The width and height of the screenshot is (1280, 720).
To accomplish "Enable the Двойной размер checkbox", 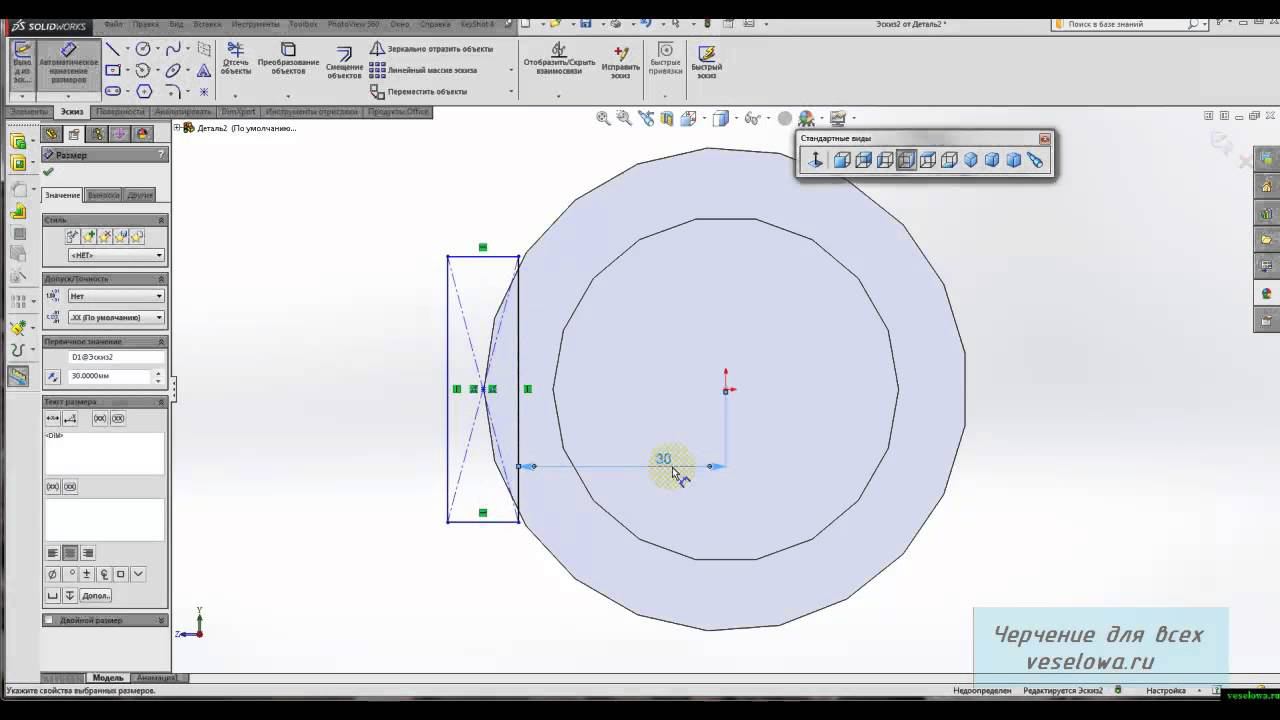I will [48, 620].
